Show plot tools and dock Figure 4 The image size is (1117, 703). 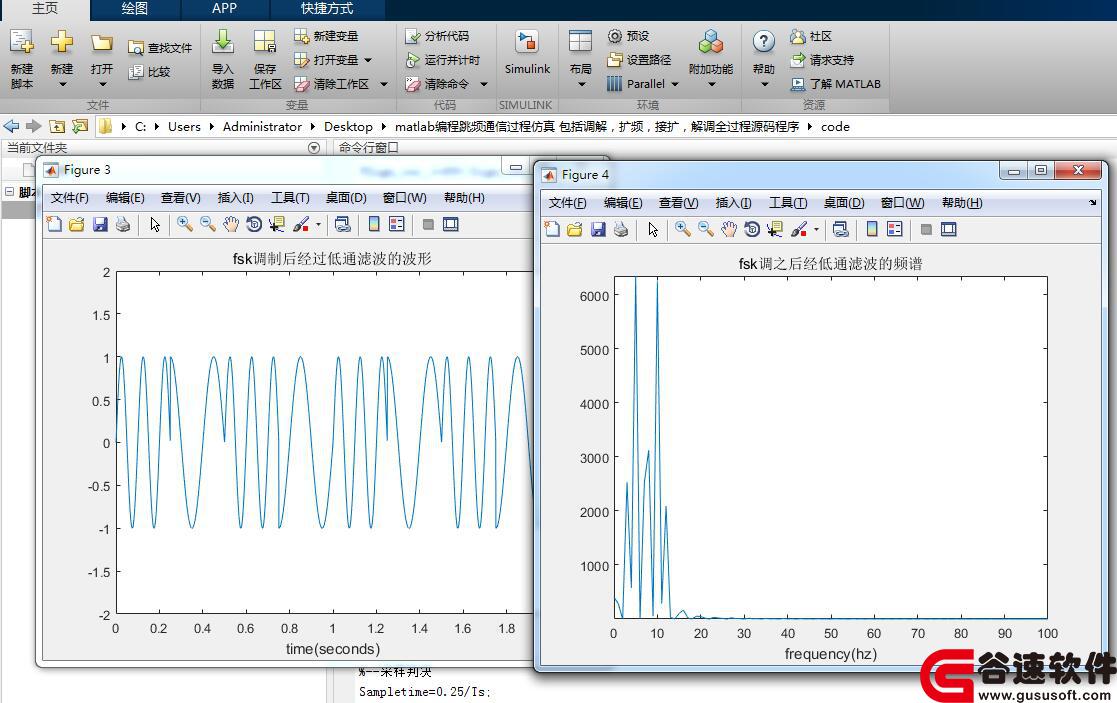click(948, 229)
